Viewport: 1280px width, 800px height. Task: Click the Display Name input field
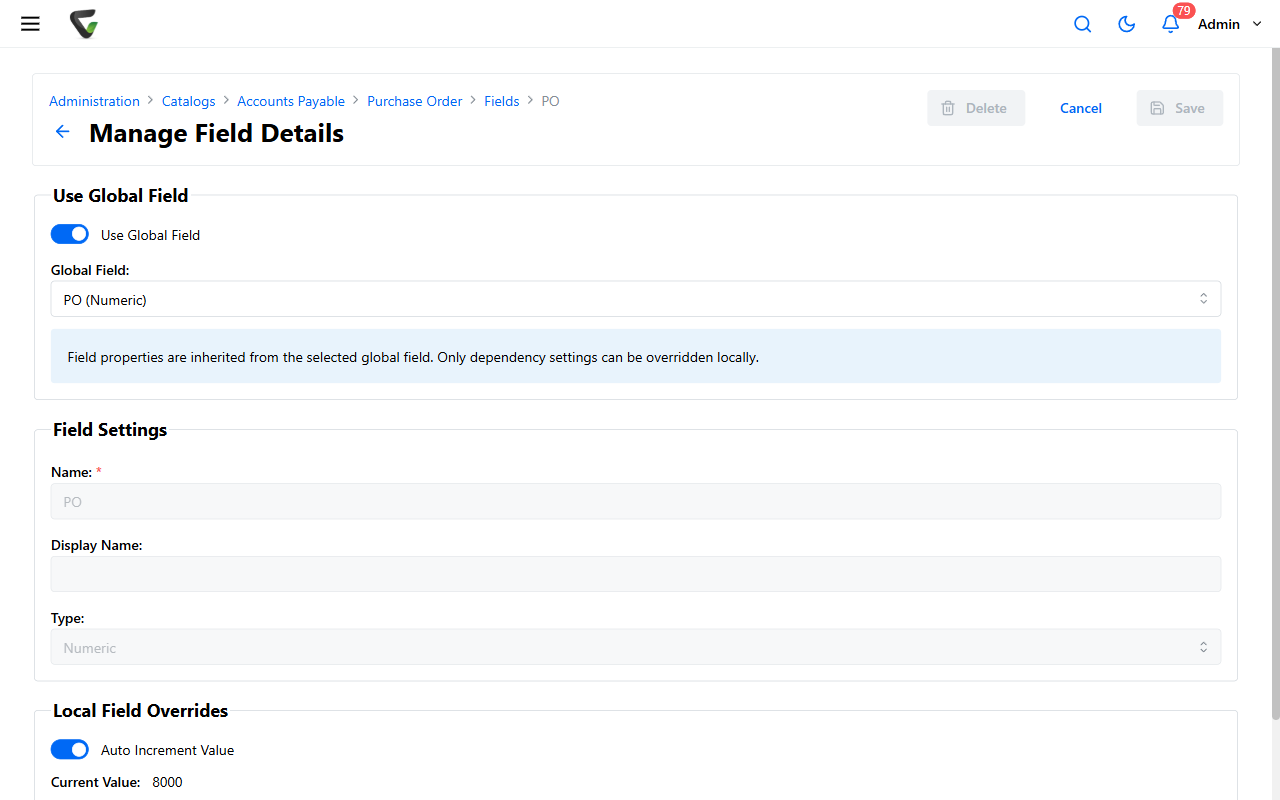pos(636,574)
